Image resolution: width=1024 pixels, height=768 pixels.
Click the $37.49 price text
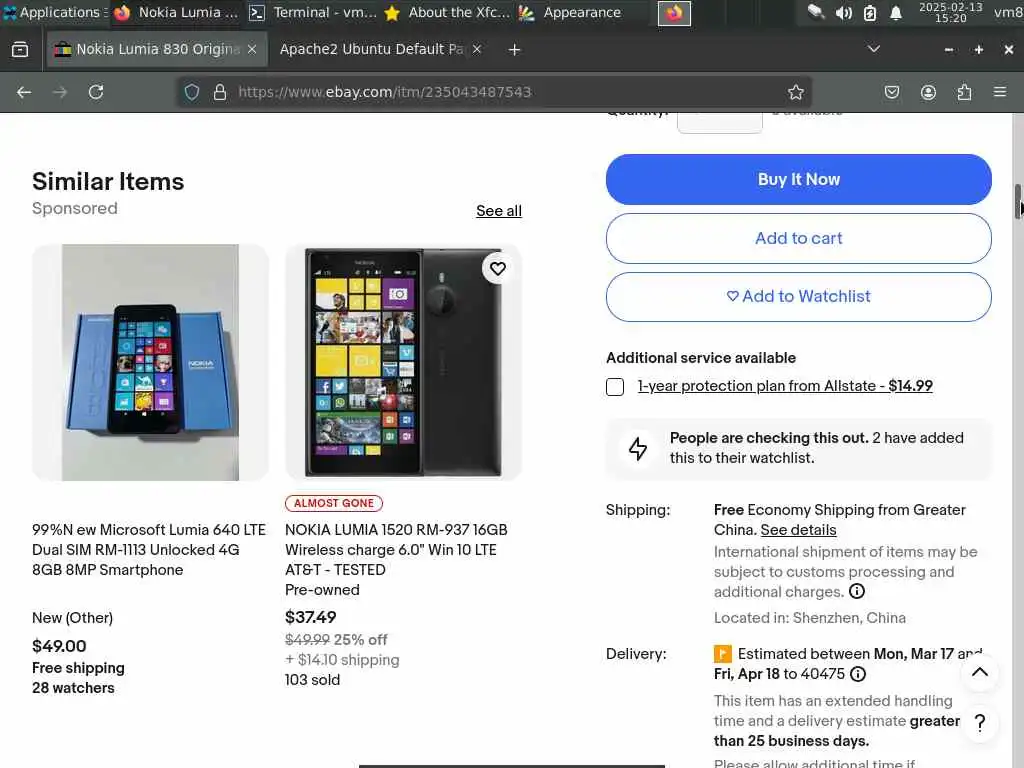[x=310, y=617]
